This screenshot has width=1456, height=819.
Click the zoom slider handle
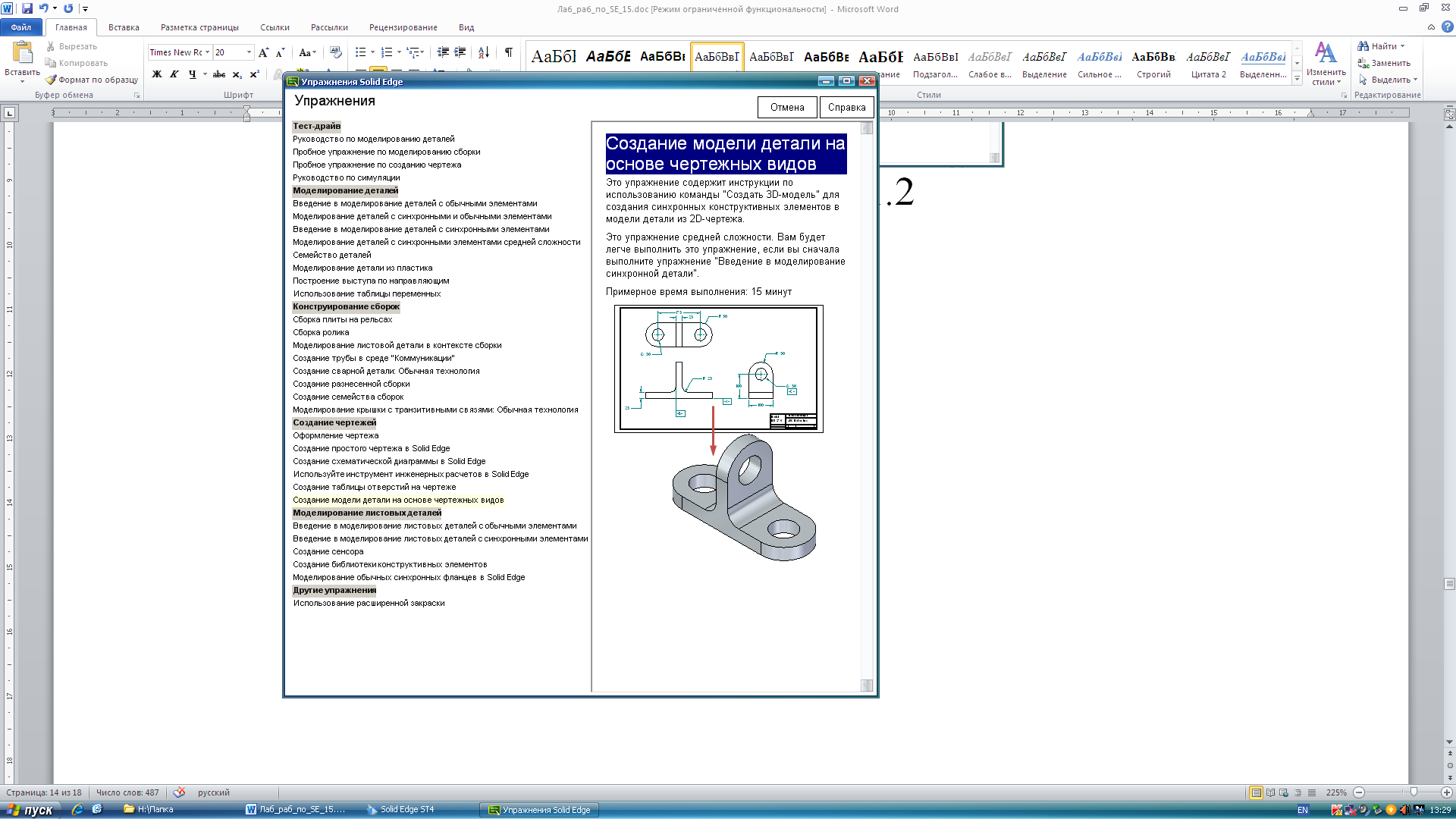(x=1414, y=792)
